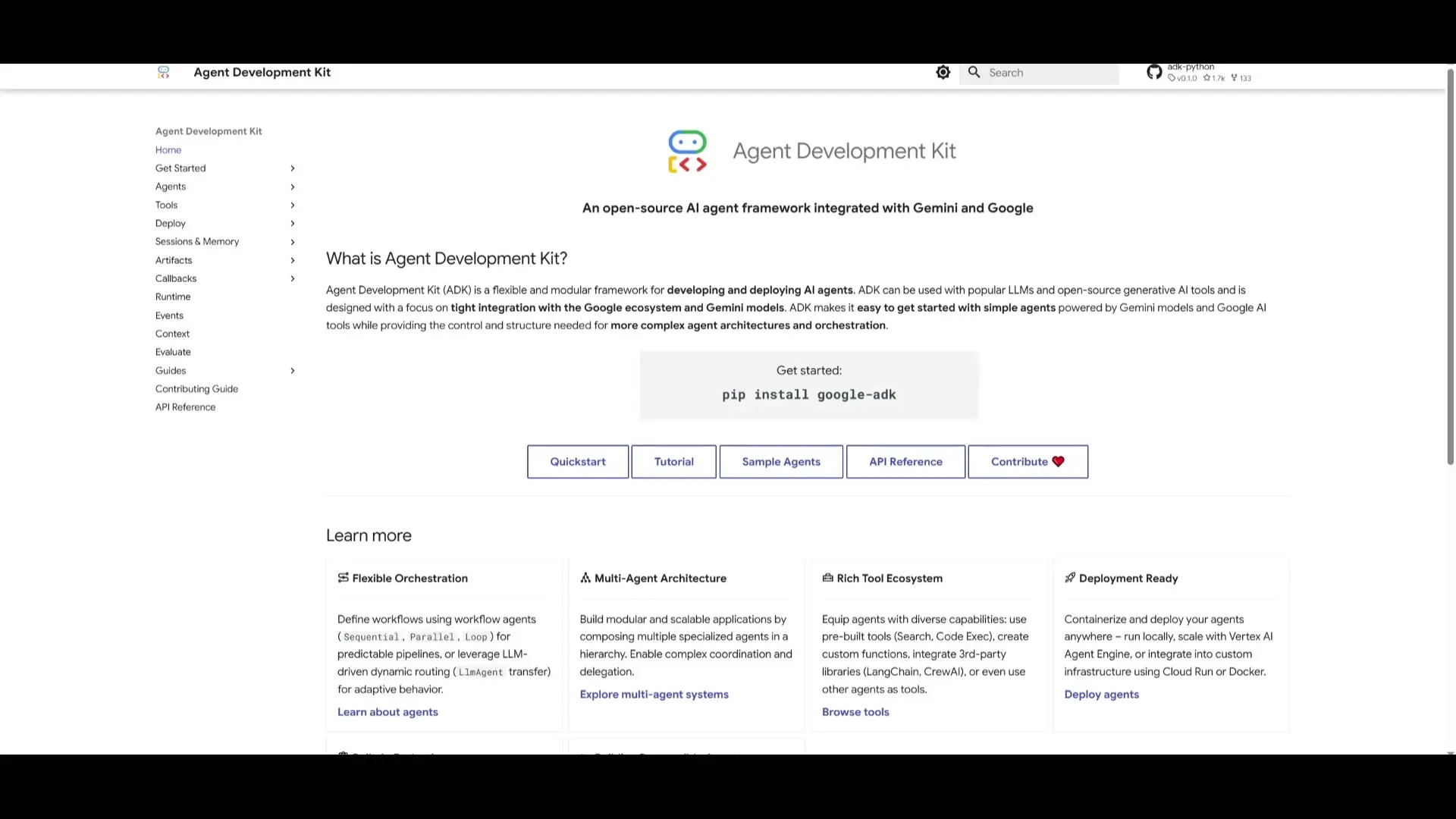Open Evaluate in the sidebar
1456x819 pixels.
173,352
